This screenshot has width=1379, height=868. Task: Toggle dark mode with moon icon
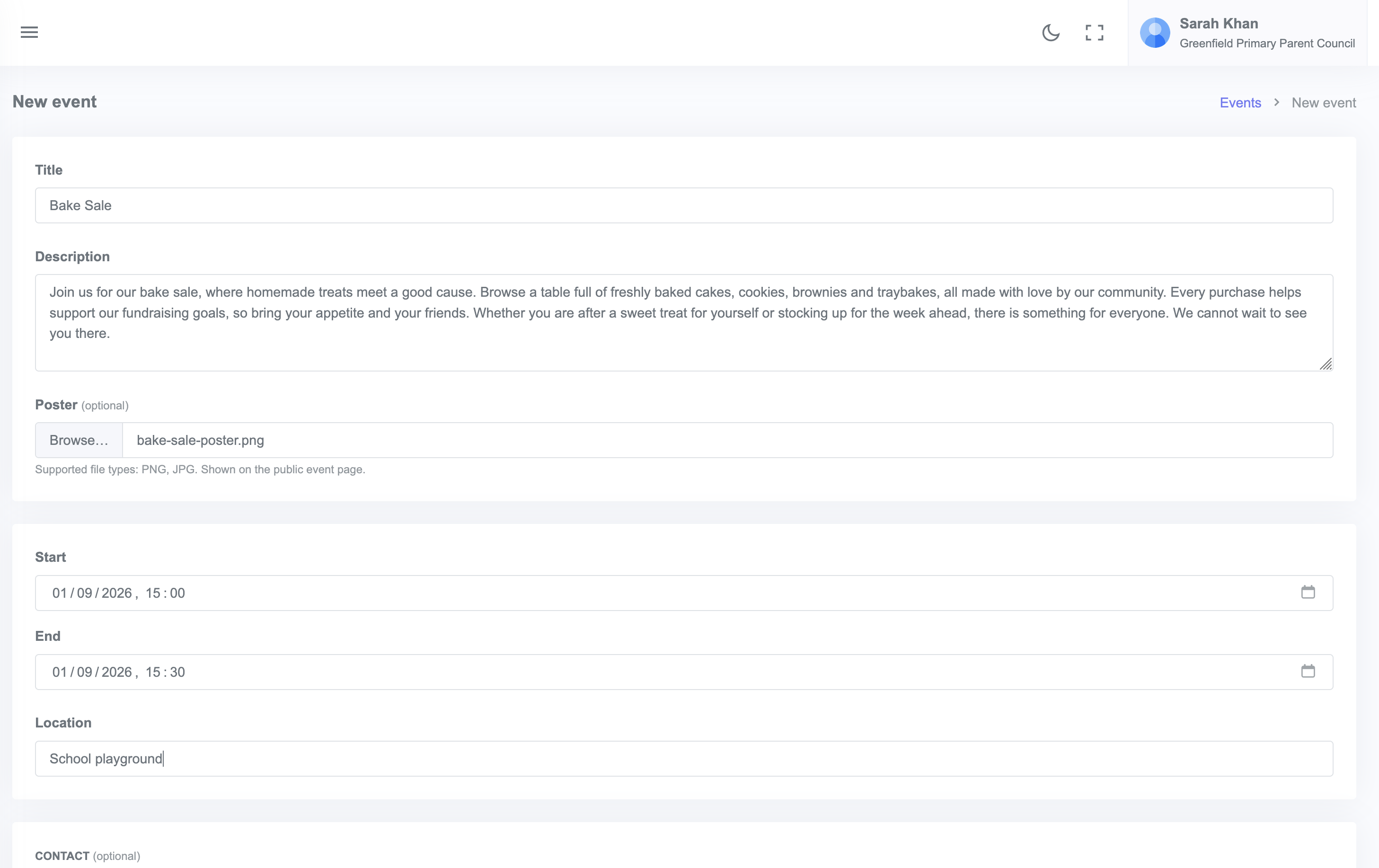1050,33
